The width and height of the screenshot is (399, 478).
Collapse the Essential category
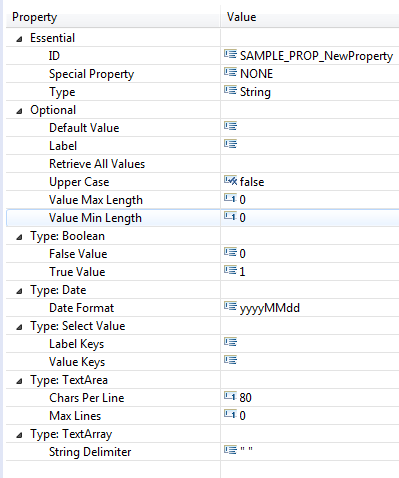coord(19,39)
